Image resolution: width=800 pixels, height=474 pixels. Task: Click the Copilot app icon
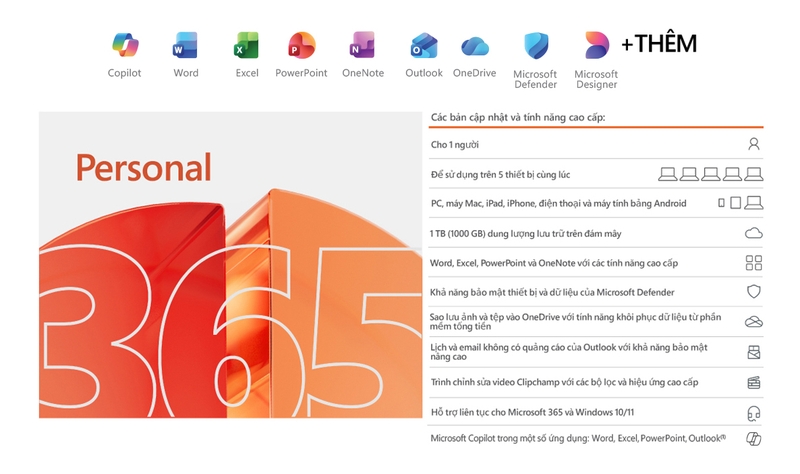126,45
